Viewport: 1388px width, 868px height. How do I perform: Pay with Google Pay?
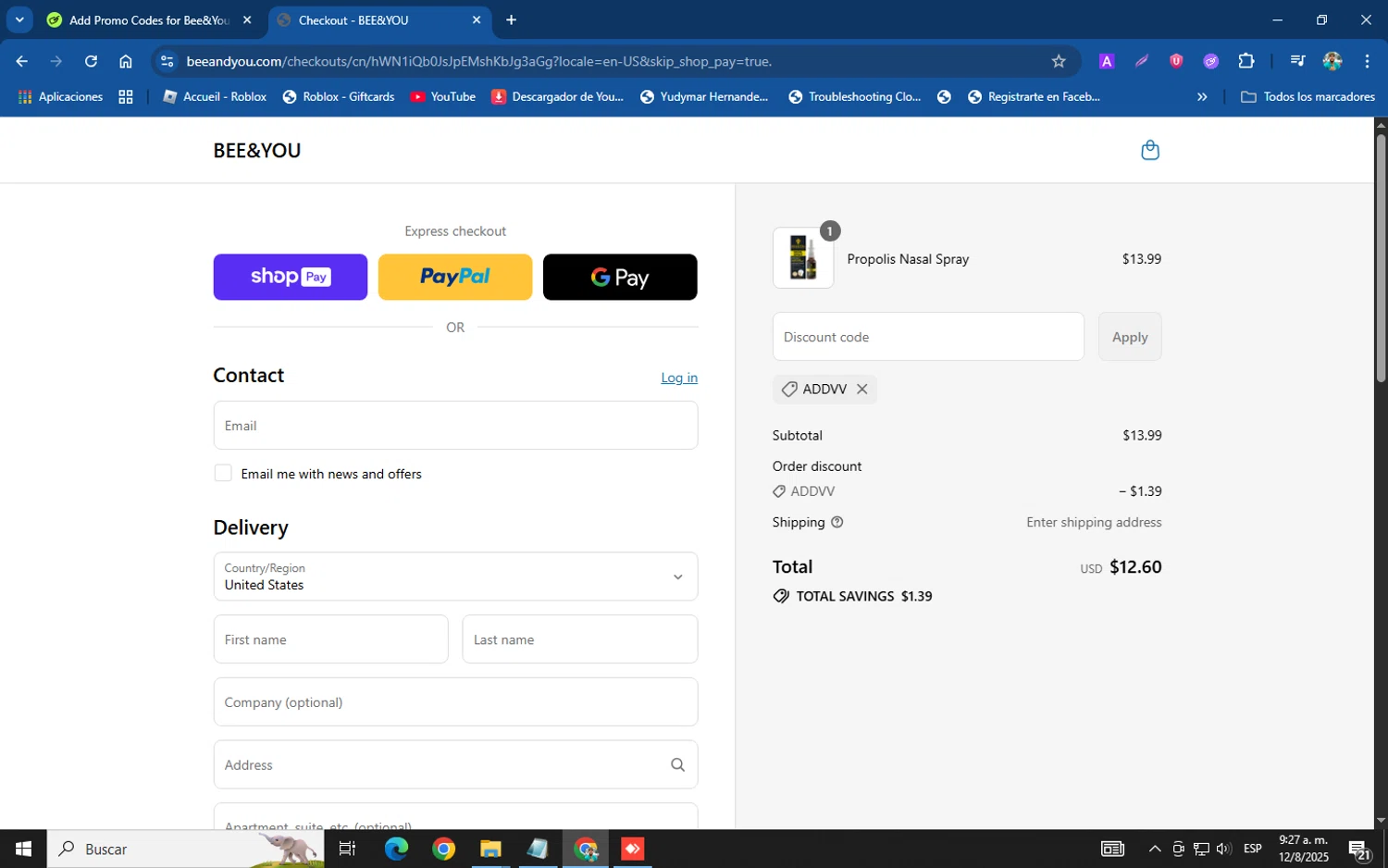(x=620, y=277)
